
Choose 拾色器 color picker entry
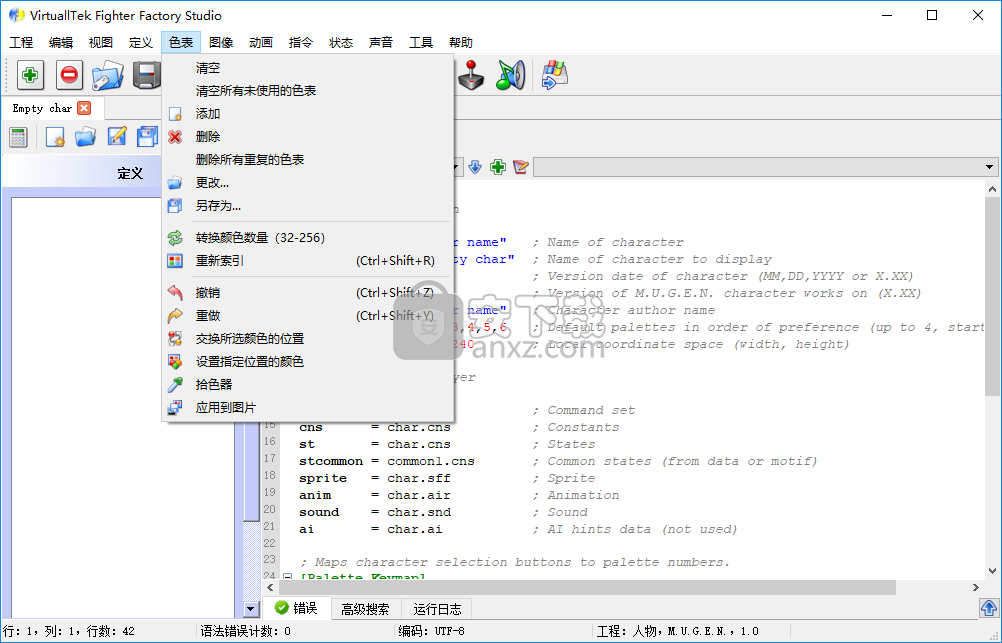[x=307, y=385]
